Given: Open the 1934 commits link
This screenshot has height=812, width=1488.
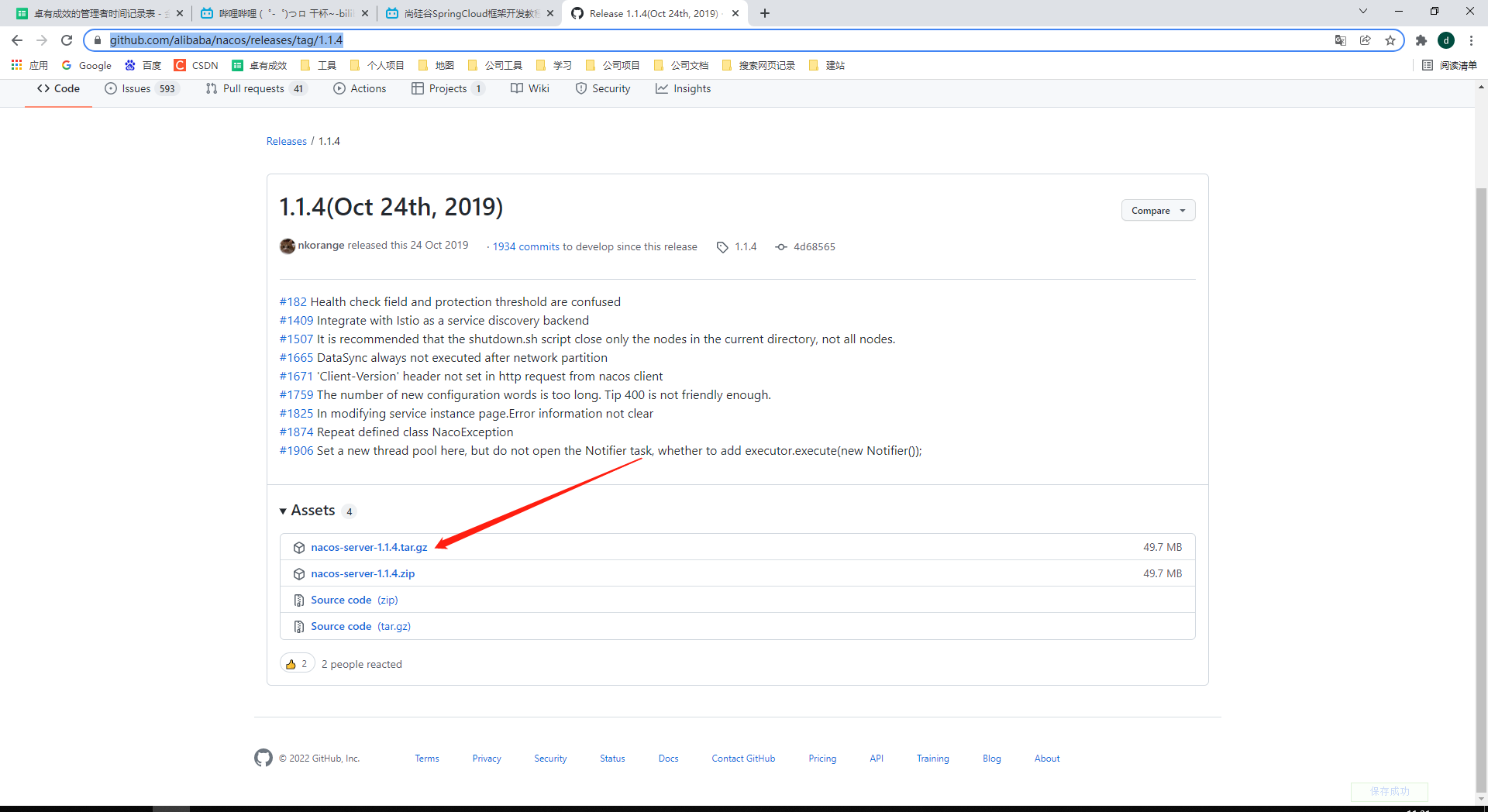Looking at the screenshot, I should [526, 247].
